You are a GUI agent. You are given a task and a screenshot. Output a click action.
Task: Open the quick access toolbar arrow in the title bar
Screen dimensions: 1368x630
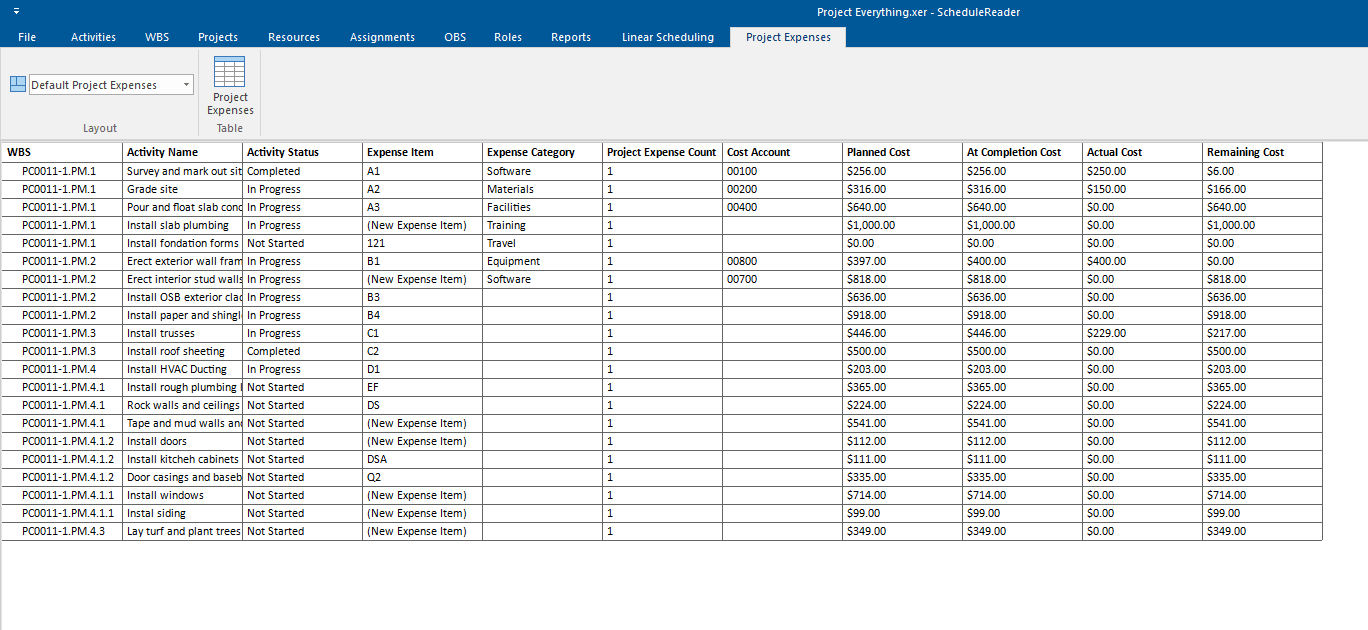(16, 11)
